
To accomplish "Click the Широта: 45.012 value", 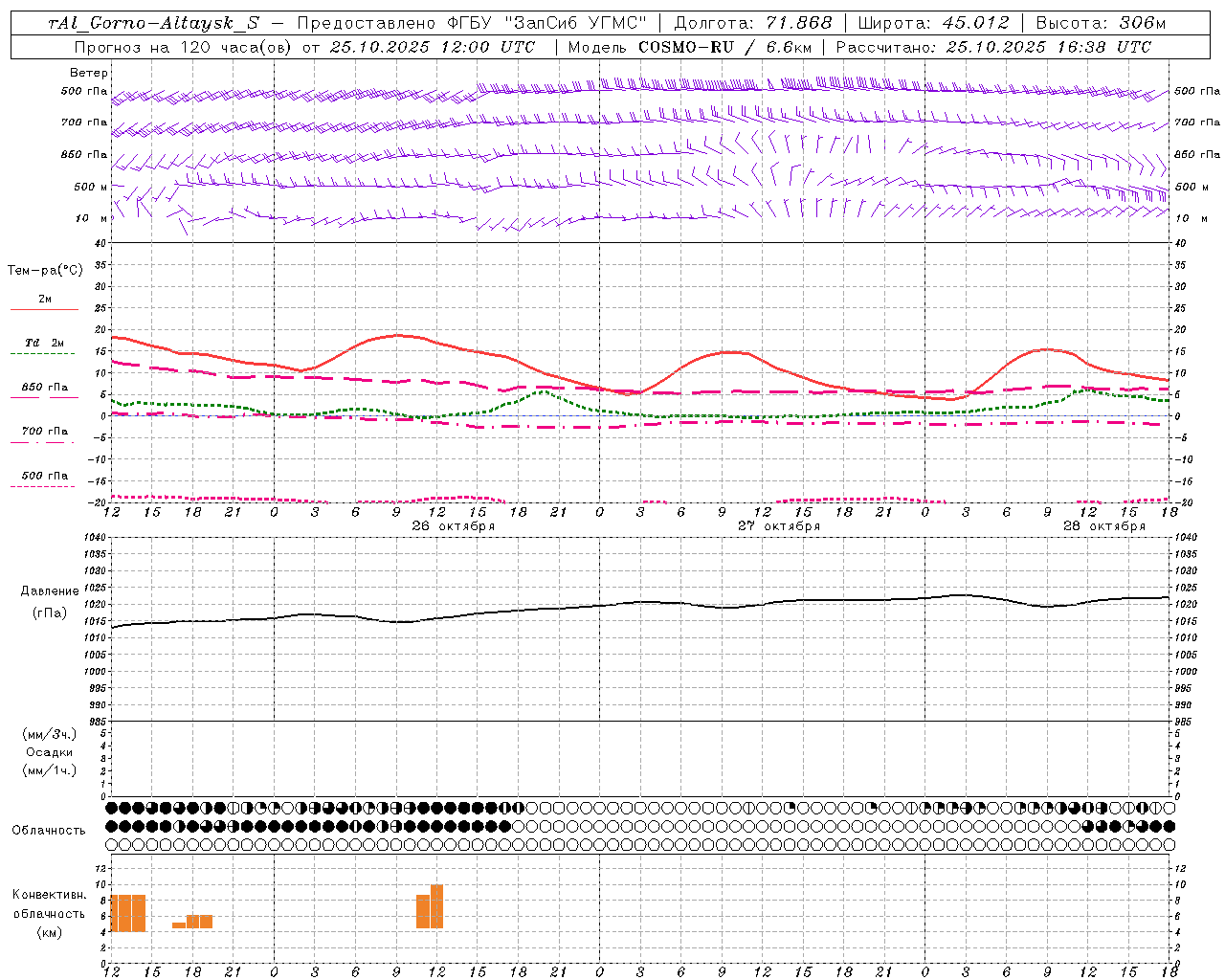I will pyautogui.click(x=933, y=23).
